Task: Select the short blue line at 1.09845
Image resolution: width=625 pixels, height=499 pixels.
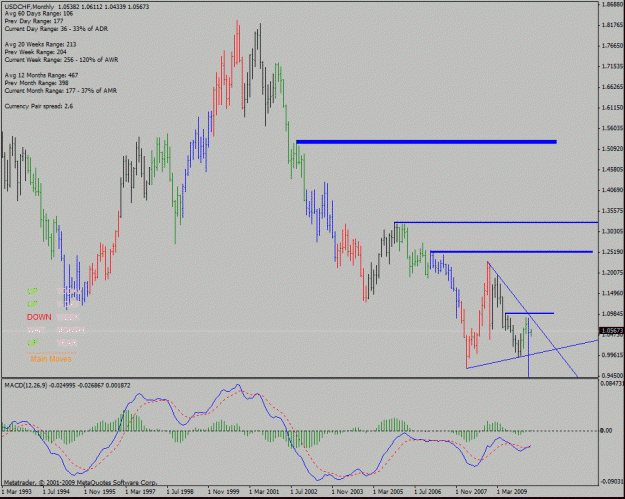Action: coord(529,314)
